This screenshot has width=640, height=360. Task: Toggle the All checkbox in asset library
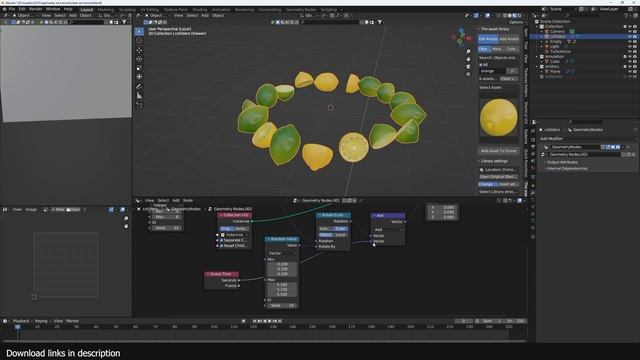coord(481,64)
